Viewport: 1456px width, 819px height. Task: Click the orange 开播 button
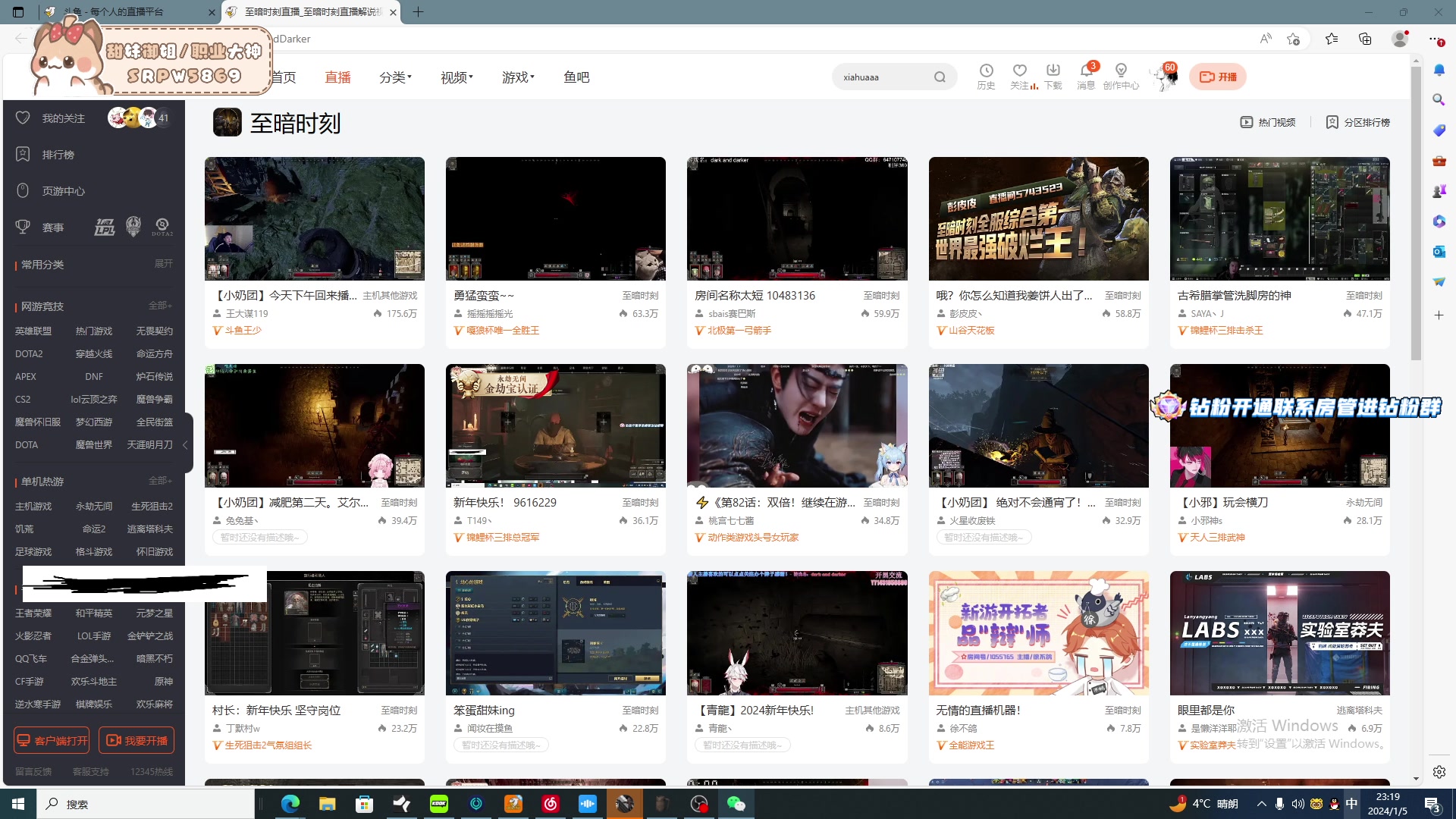tap(1218, 77)
